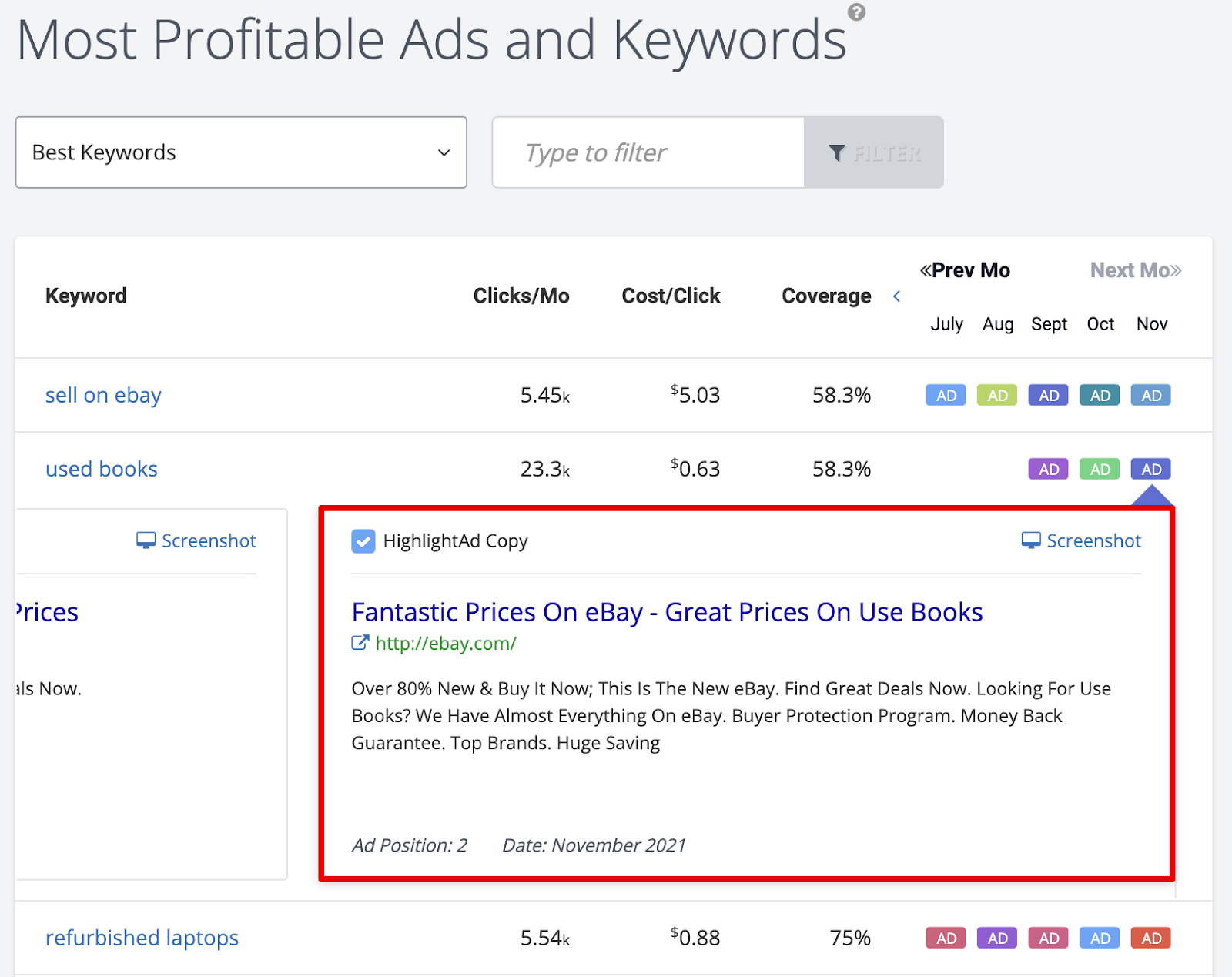The width and height of the screenshot is (1232, 977).
Task: Click the 5.45k clicks value
Action: [x=545, y=396]
